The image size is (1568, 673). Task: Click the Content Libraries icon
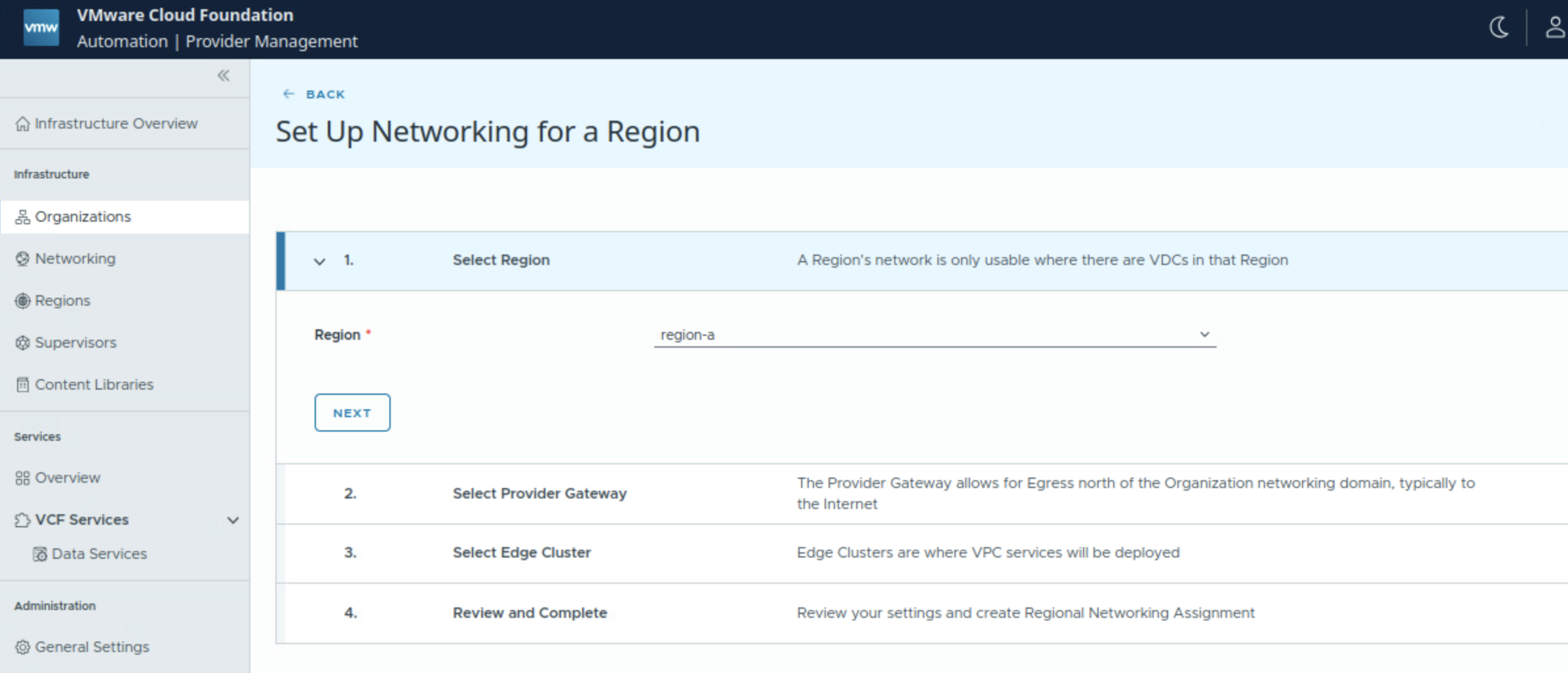click(x=22, y=385)
